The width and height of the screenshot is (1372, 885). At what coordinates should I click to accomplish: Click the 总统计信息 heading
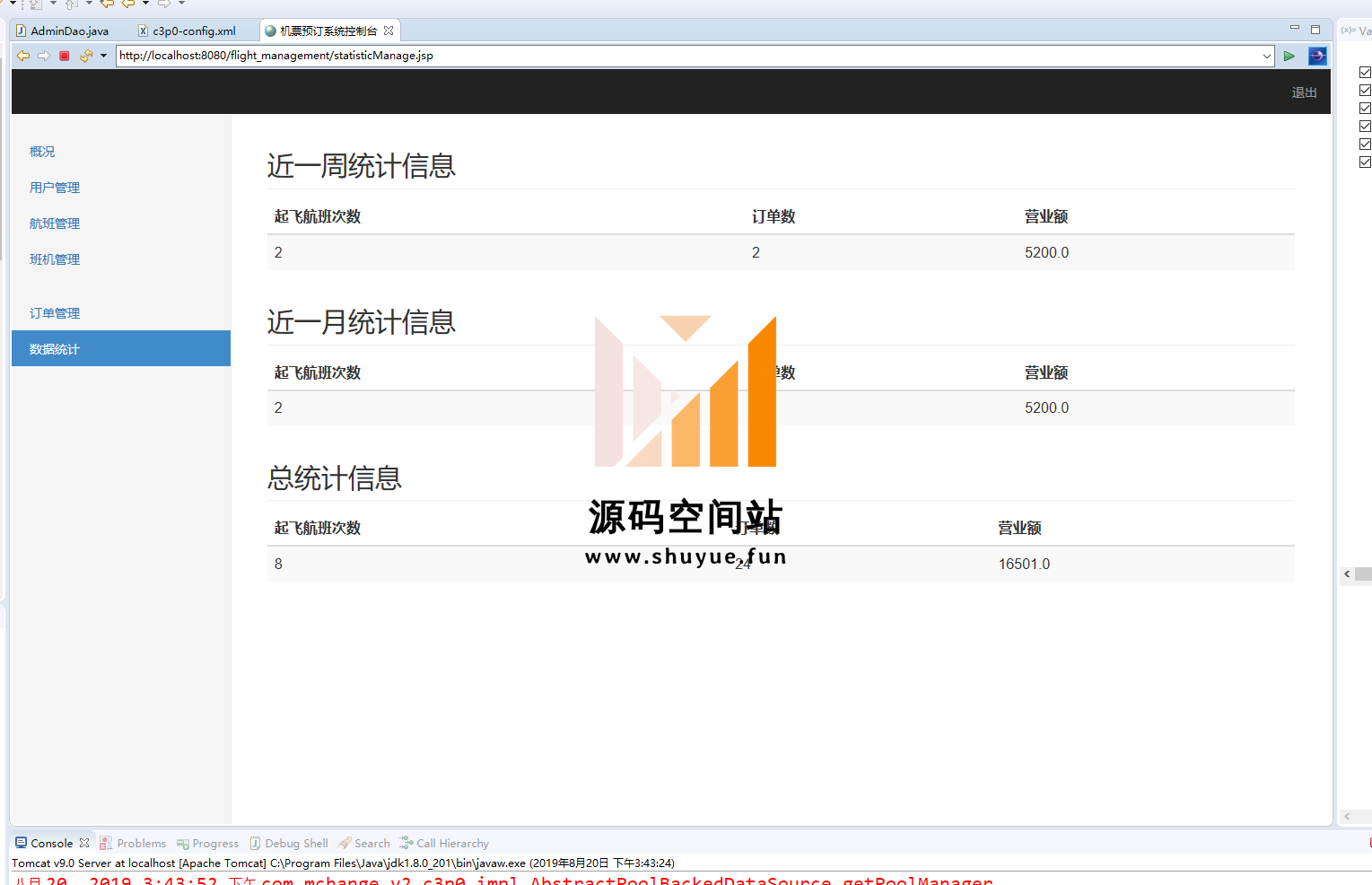(335, 478)
